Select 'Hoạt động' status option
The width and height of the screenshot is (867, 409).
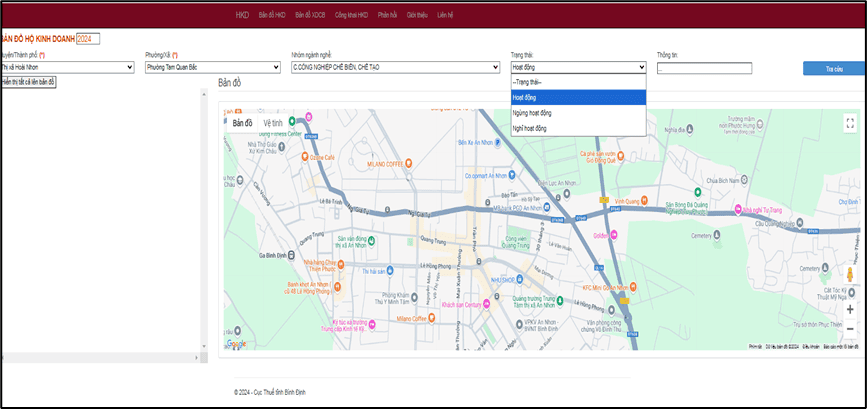click(x=578, y=97)
